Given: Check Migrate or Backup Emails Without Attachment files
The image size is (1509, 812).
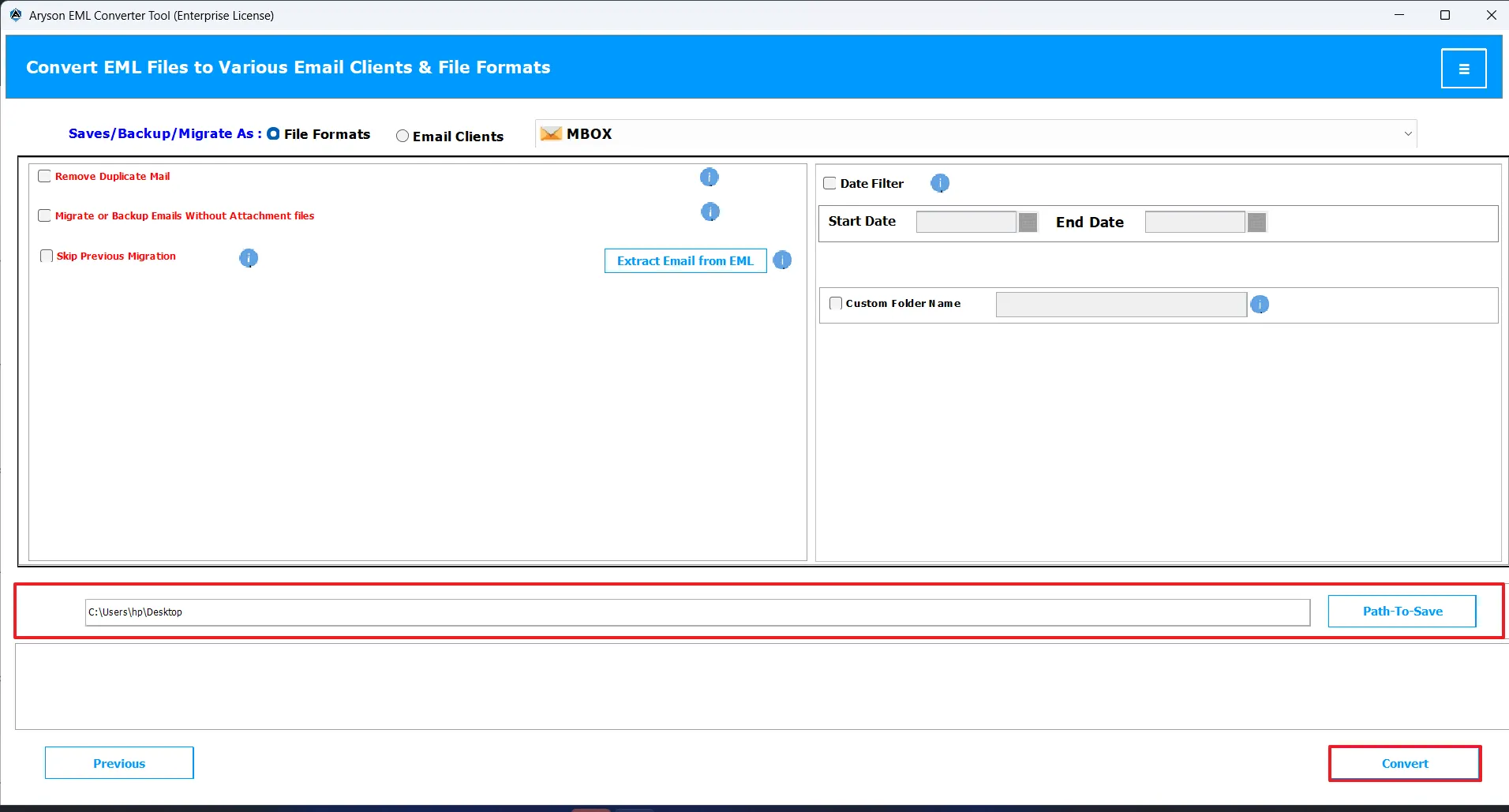Looking at the screenshot, I should (45, 215).
